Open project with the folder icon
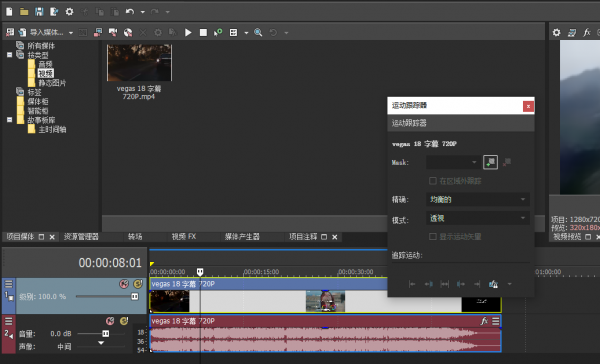Image resolution: width=600 pixels, height=364 pixels. pyautogui.click(x=24, y=12)
